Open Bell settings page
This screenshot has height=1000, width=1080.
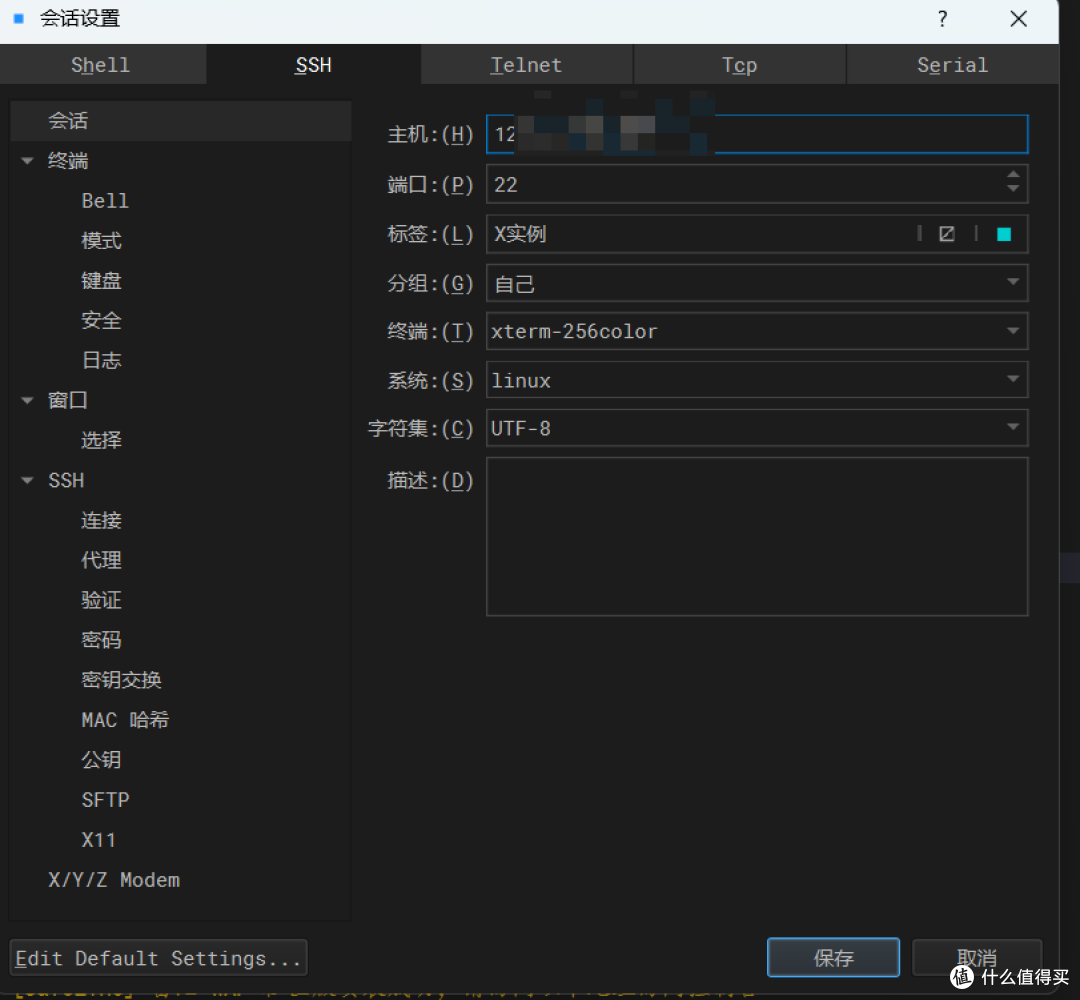pos(105,201)
